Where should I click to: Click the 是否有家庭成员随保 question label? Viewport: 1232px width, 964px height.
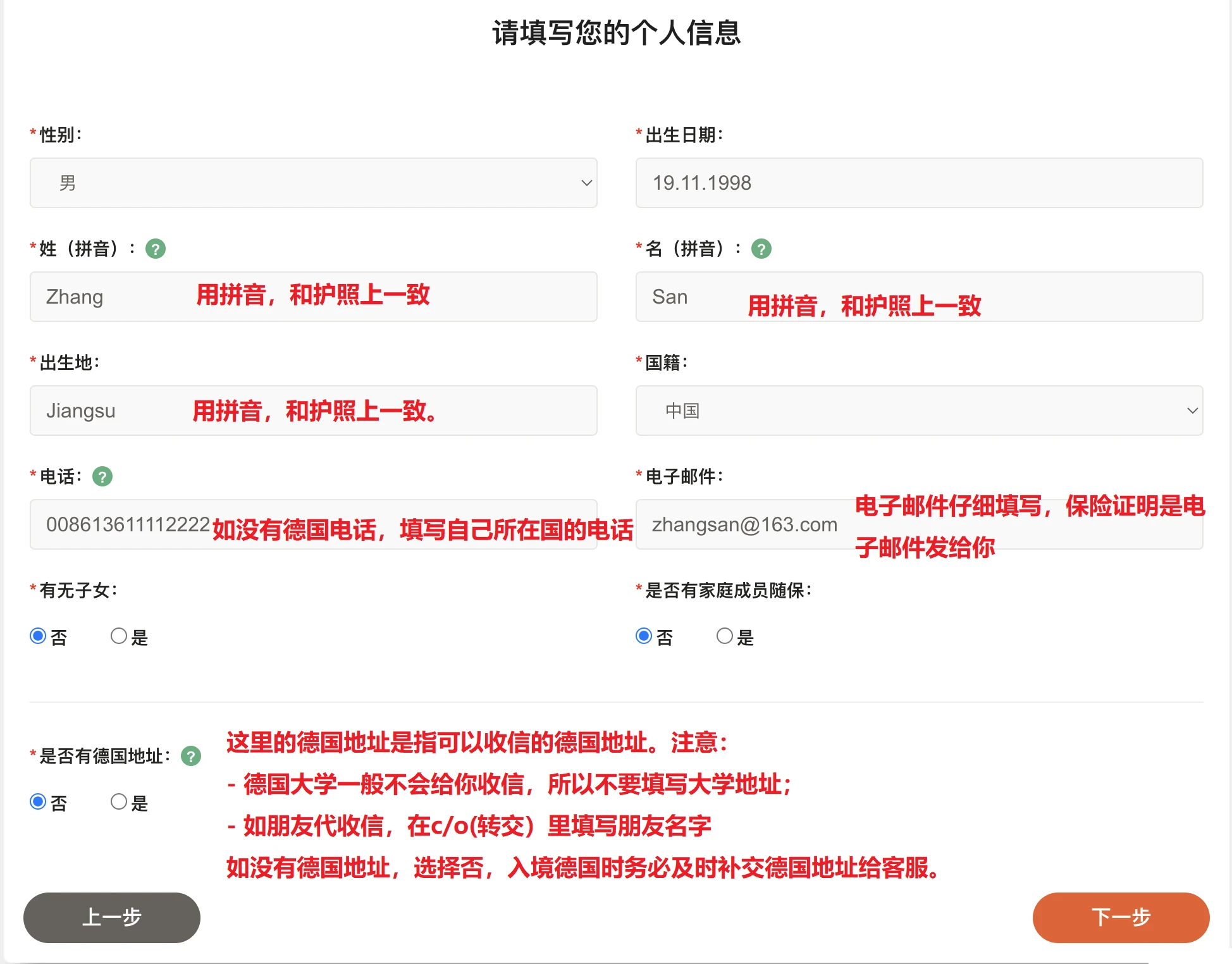(x=729, y=590)
